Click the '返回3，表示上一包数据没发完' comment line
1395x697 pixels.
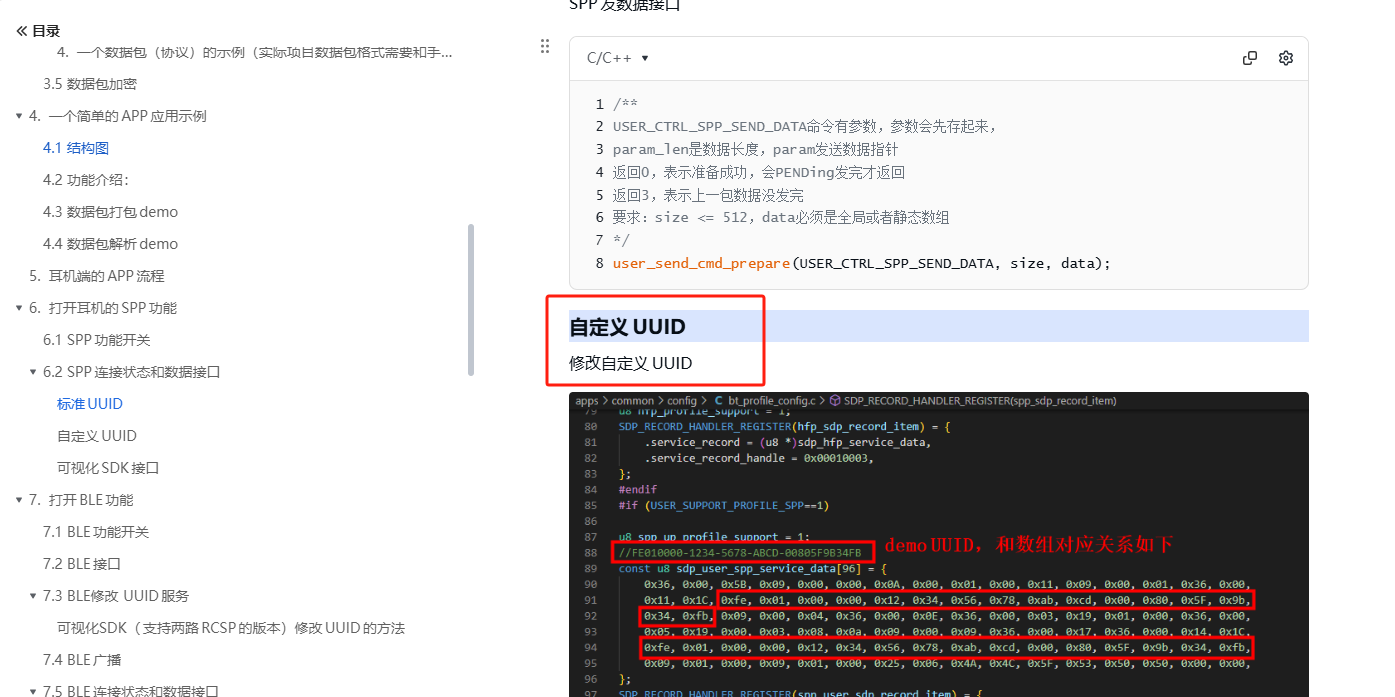point(708,195)
